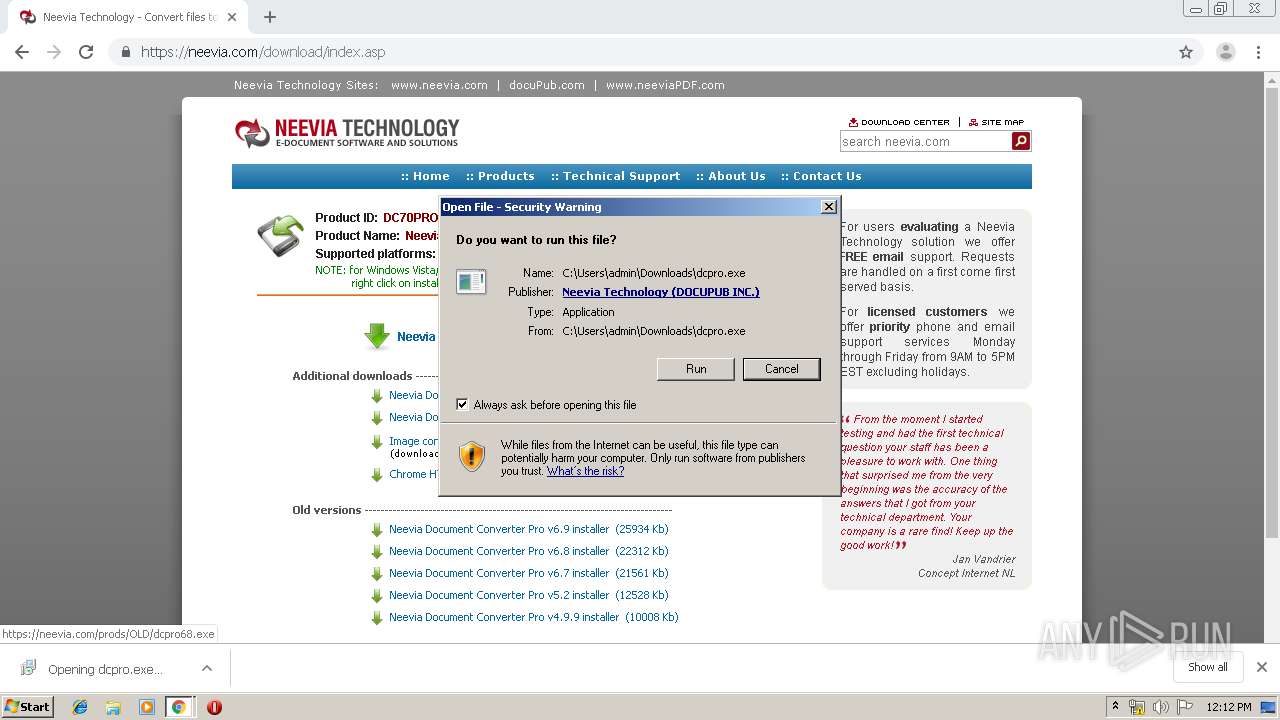
Task: Click green arrow beside v4.9.9 installer
Action: 377,618
